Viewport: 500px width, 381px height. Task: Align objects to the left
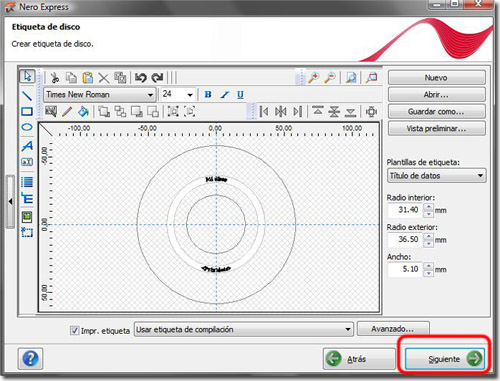point(264,111)
